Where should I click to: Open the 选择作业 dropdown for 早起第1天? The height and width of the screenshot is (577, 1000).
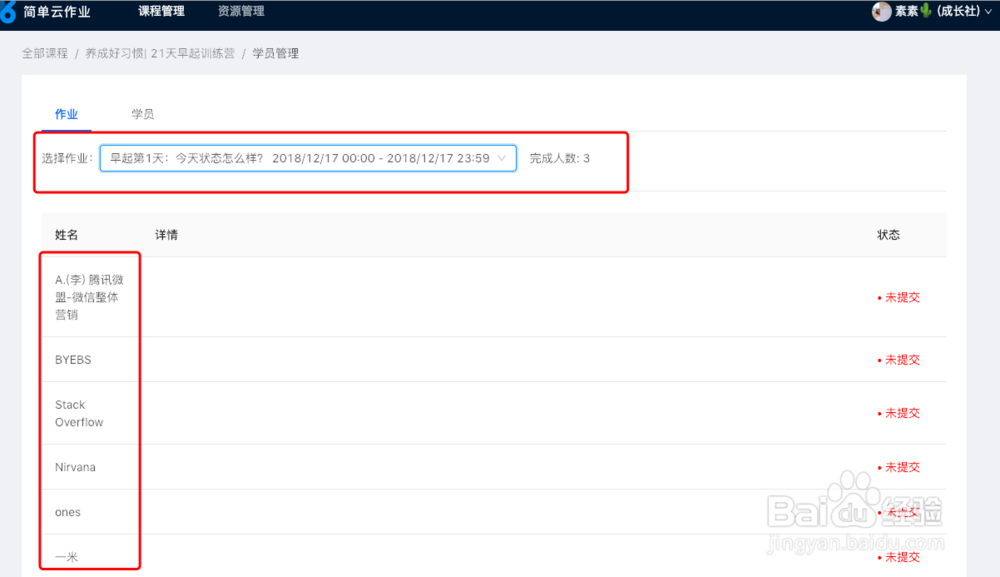coord(308,158)
